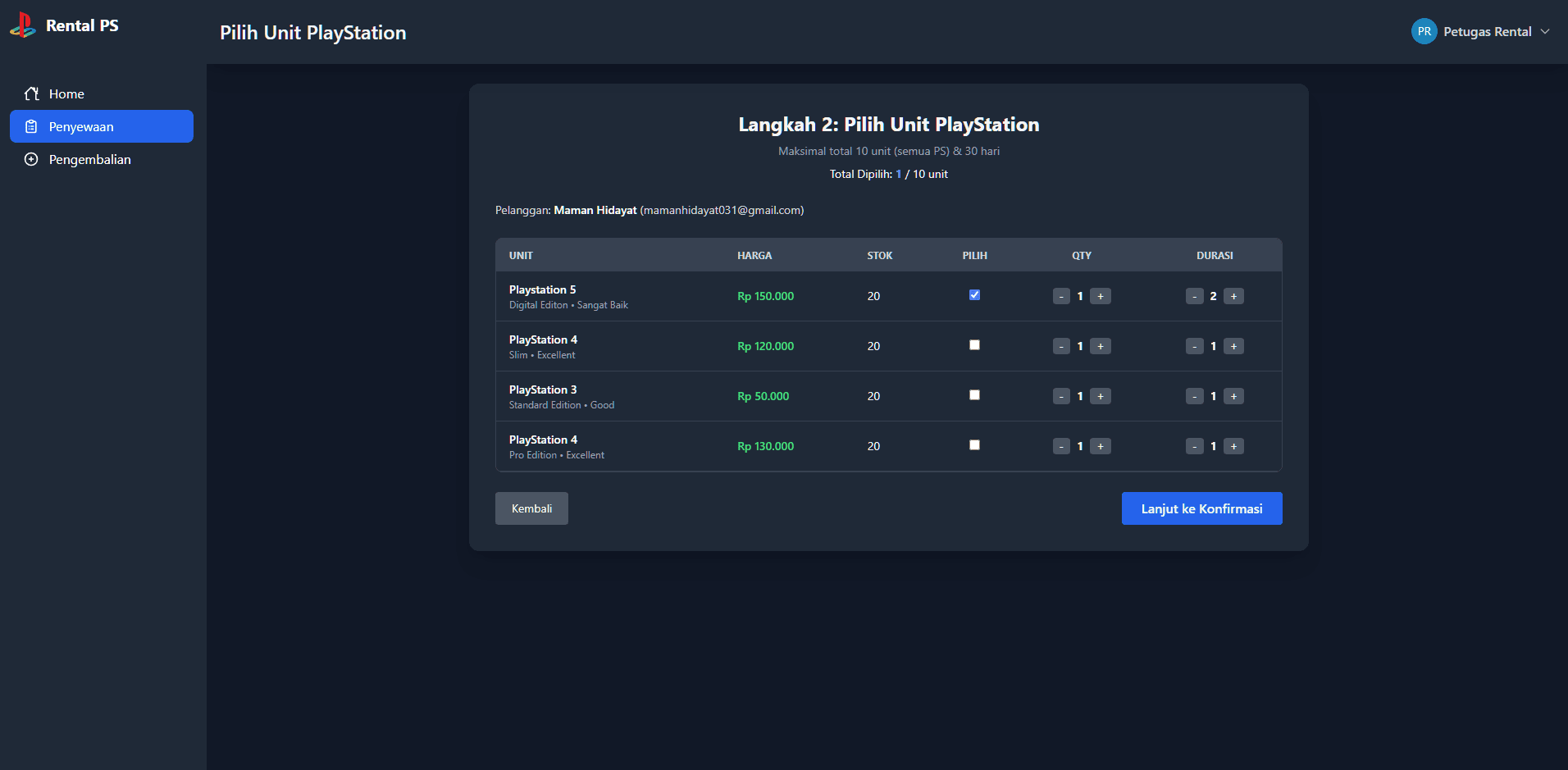Click 'Slim • Excellent' description text
Viewport: 1568px width, 770px height.
pos(542,355)
